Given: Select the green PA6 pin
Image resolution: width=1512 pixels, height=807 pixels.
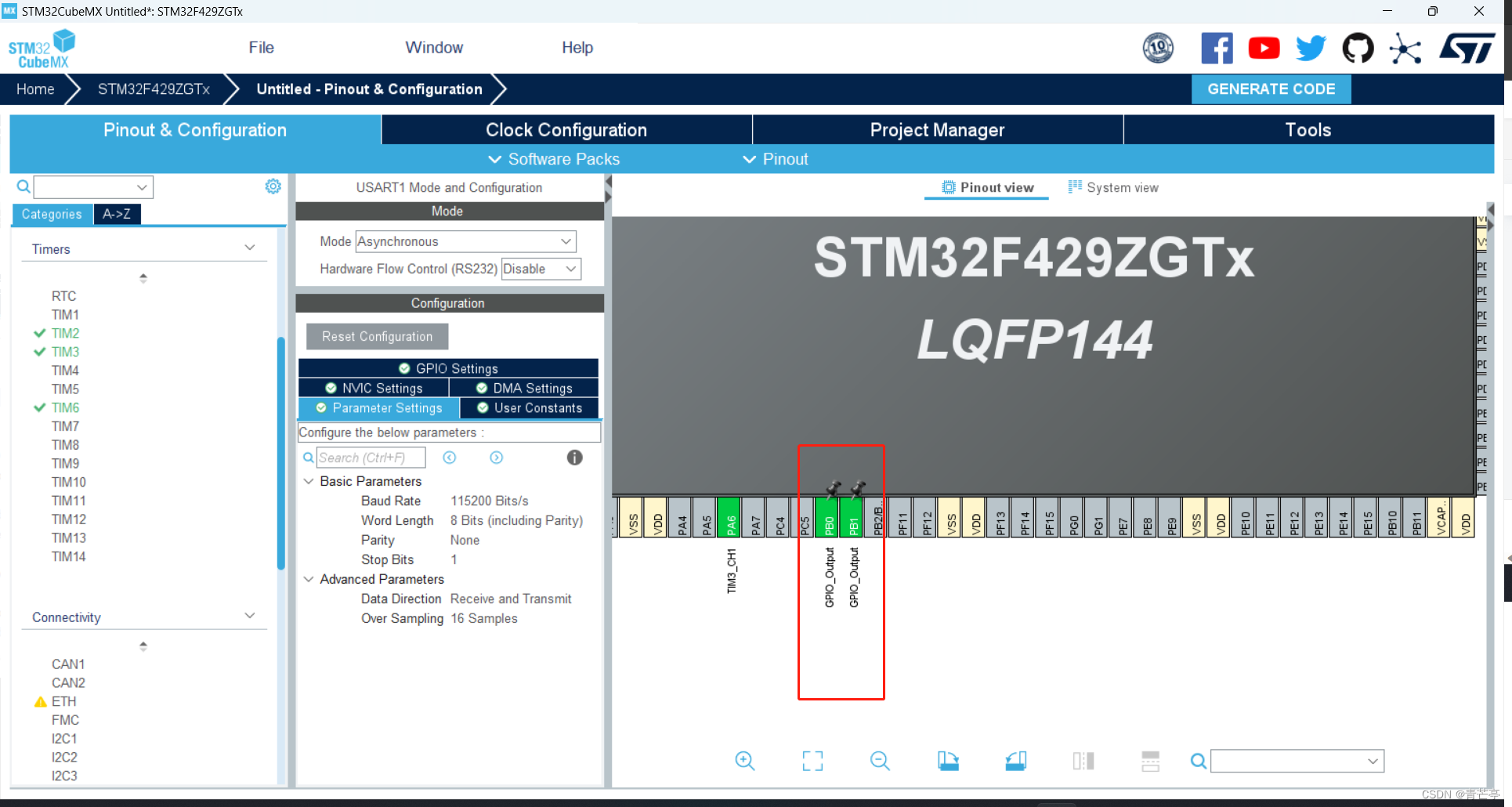Looking at the screenshot, I should (x=729, y=517).
